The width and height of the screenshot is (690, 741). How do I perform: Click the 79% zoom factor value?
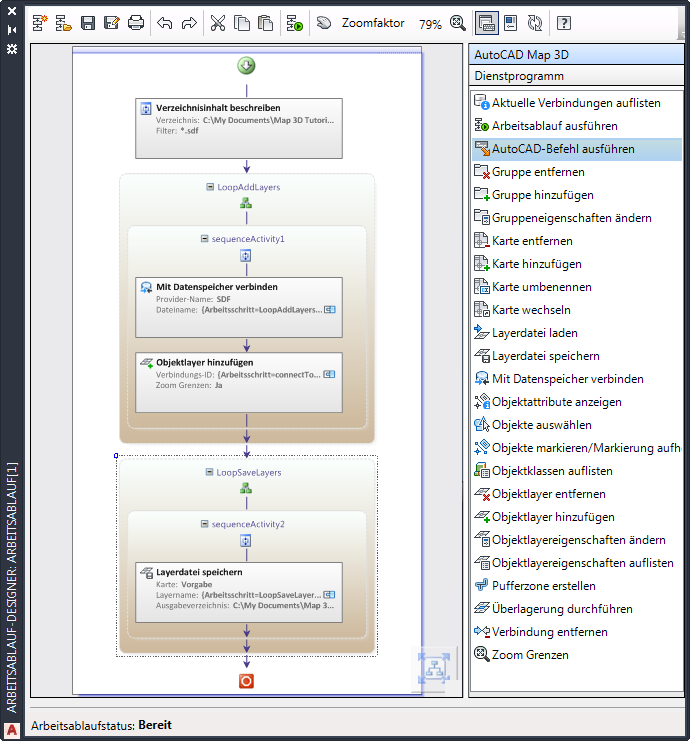coord(430,24)
